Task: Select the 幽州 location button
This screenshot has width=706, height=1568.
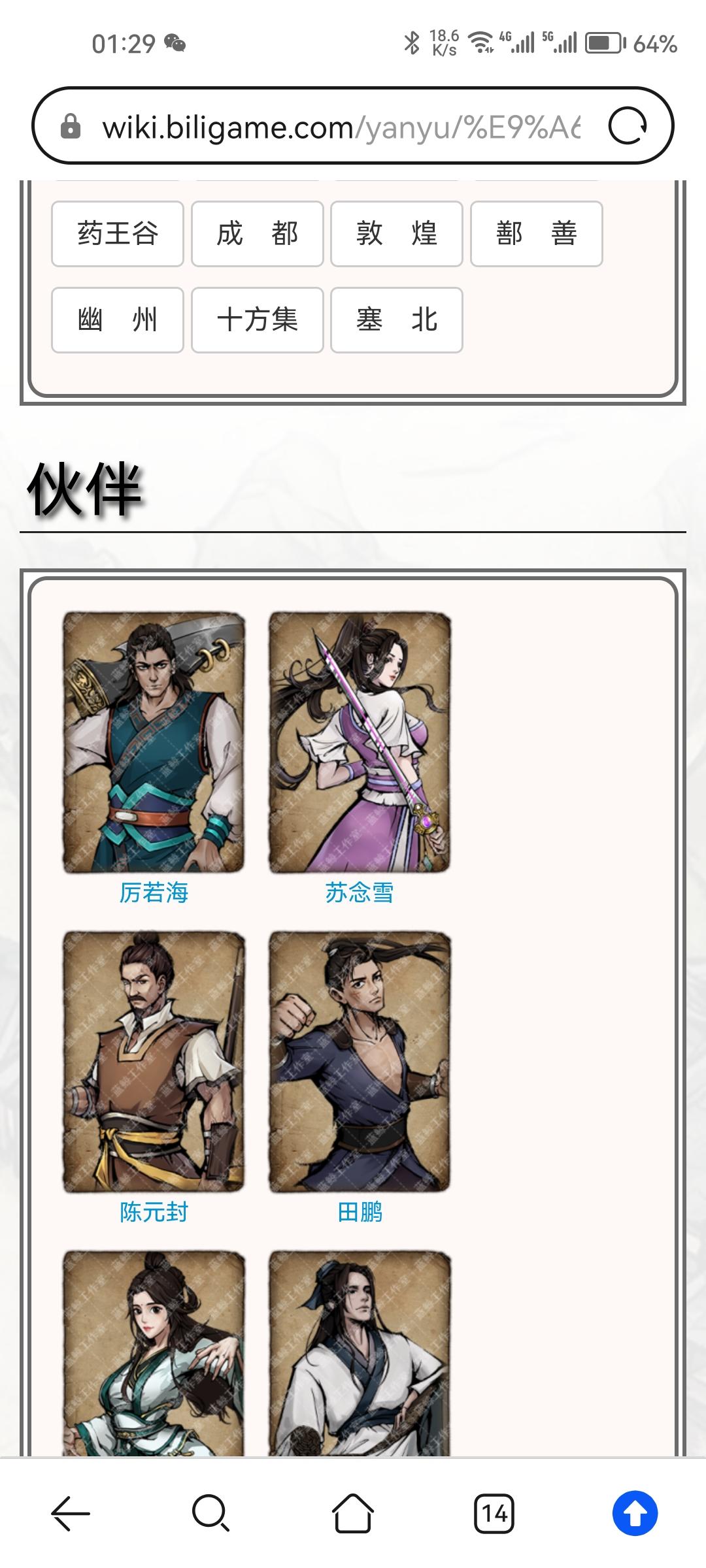Action: (118, 320)
